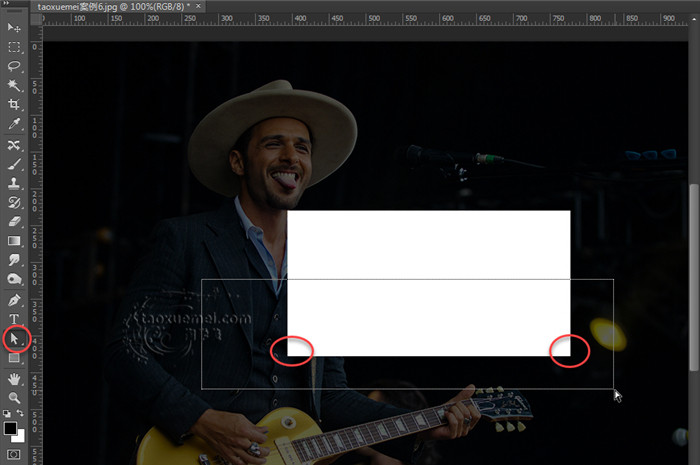This screenshot has width=700, height=465.
Task: Select the Brush tool
Action: point(14,164)
